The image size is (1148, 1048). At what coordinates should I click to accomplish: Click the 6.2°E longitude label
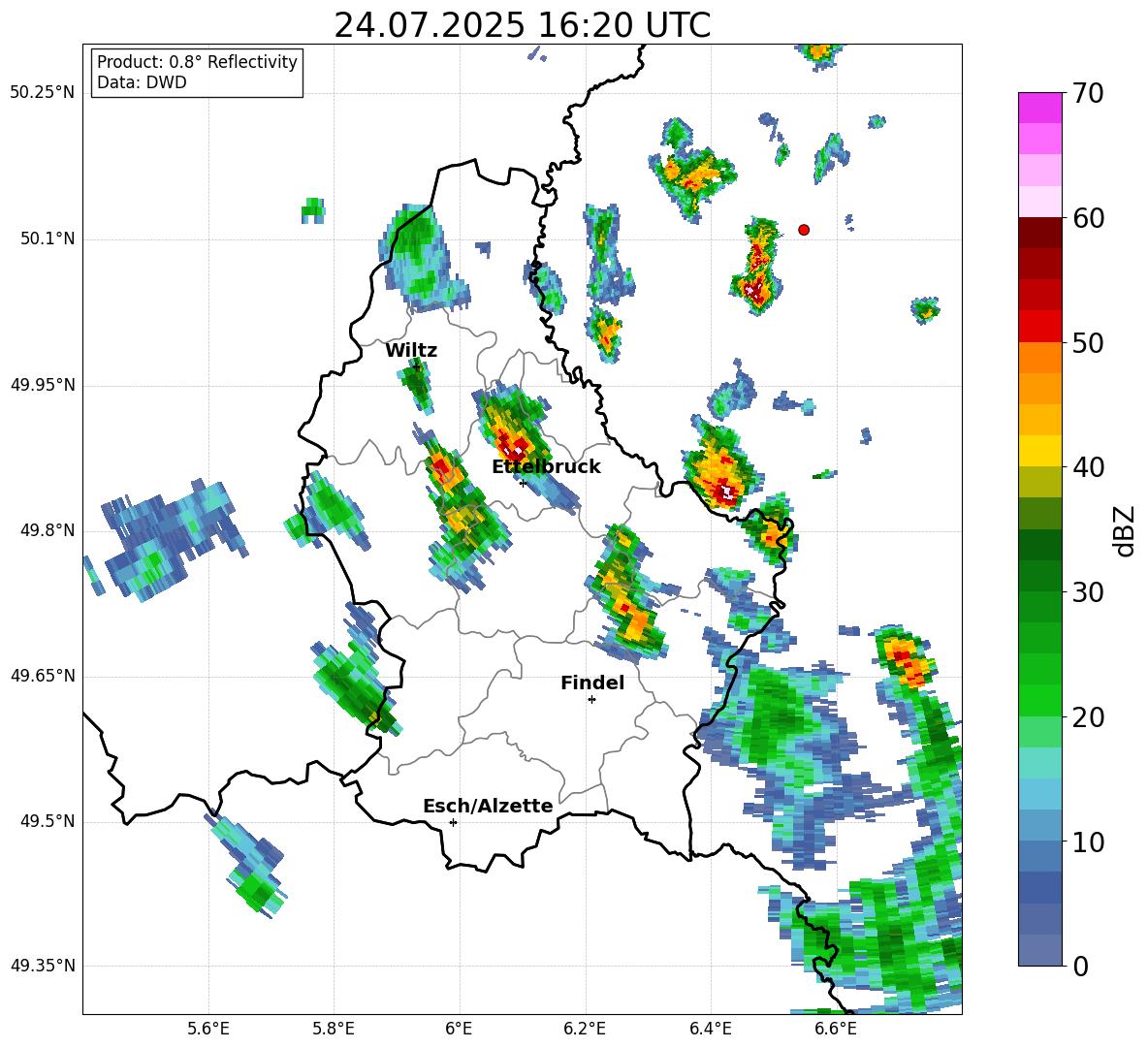[585, 1029]
